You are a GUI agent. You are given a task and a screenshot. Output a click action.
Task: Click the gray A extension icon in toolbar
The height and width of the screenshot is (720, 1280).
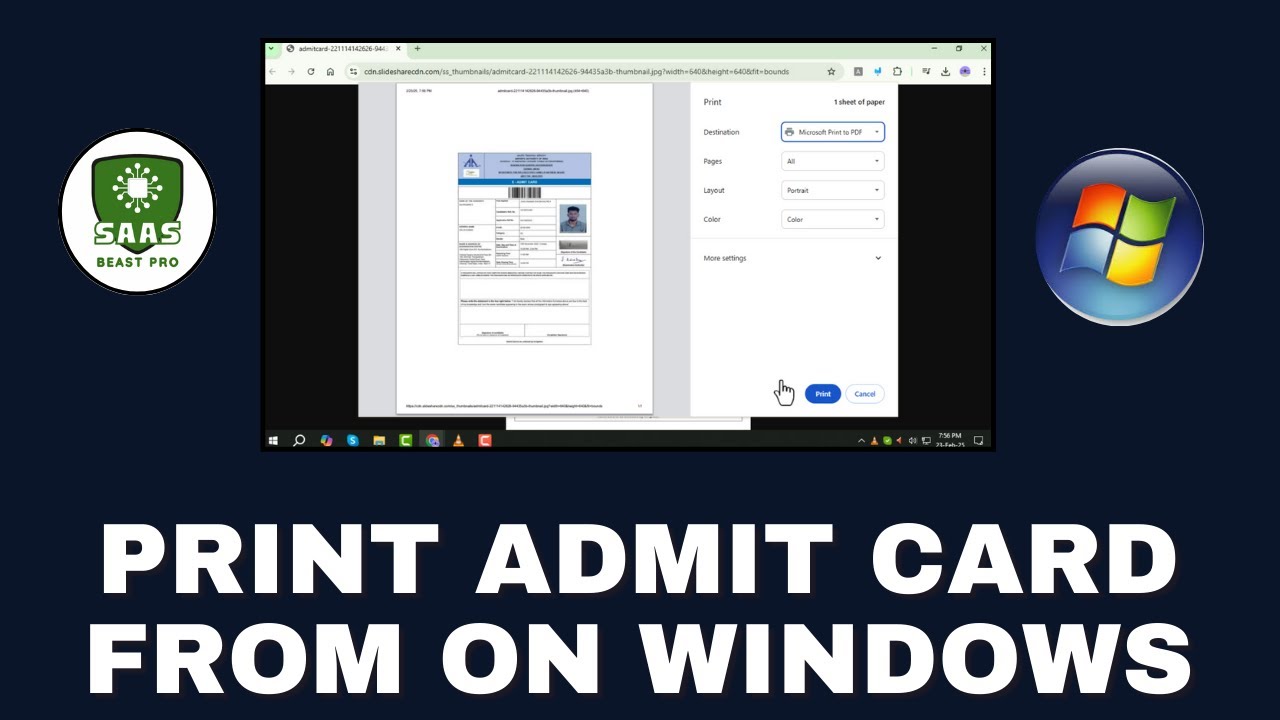coord(858,72)
